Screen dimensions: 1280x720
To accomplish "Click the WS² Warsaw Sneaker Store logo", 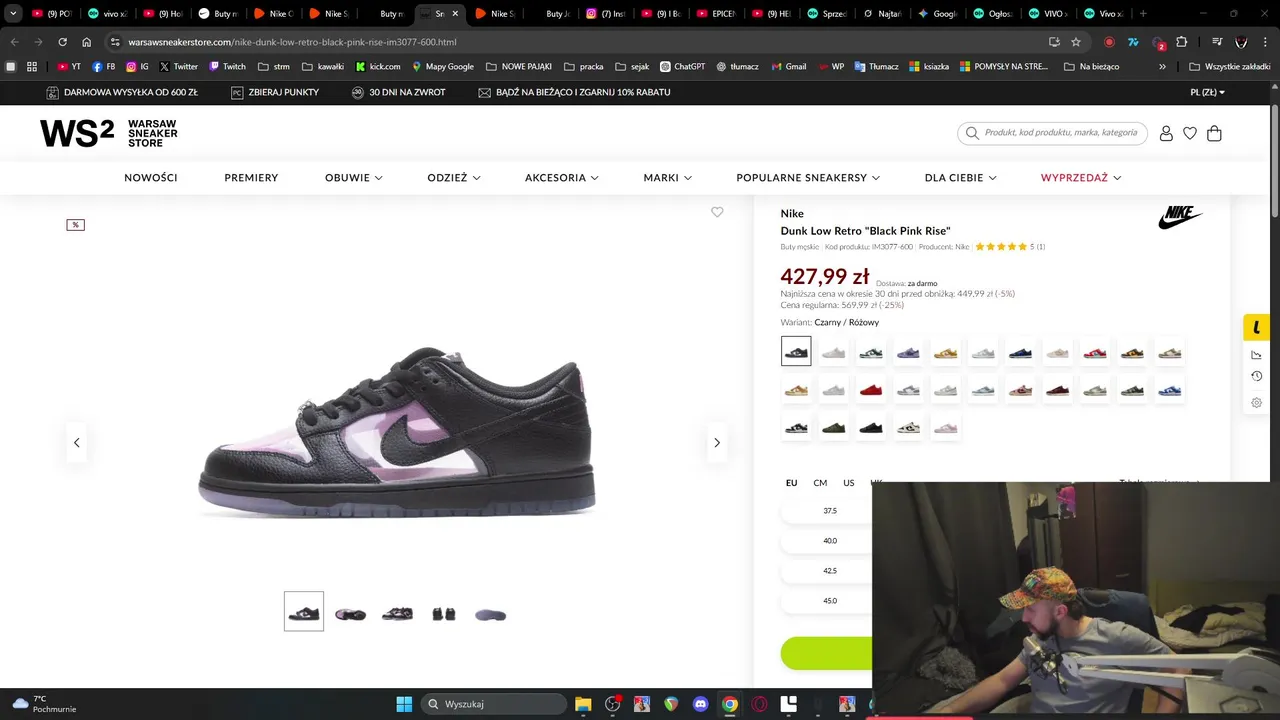I will [x=109, y=133].
